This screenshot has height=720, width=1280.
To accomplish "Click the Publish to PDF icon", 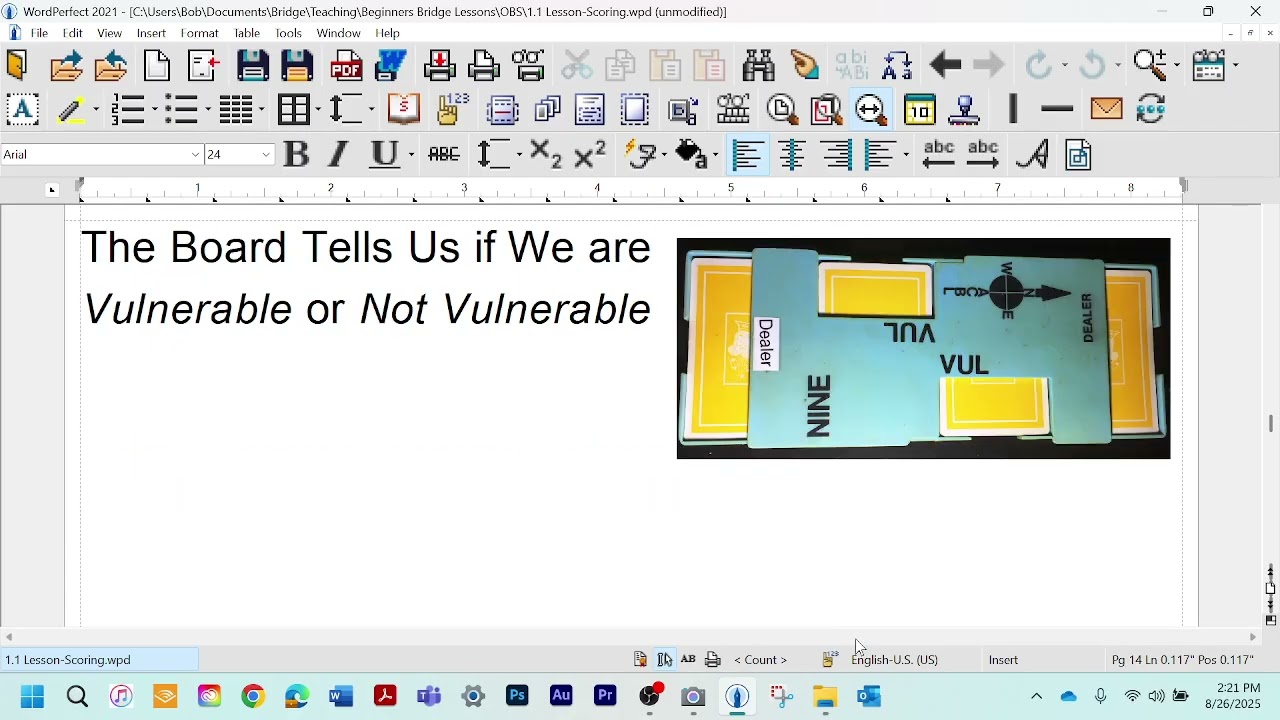I will (347, 66).
